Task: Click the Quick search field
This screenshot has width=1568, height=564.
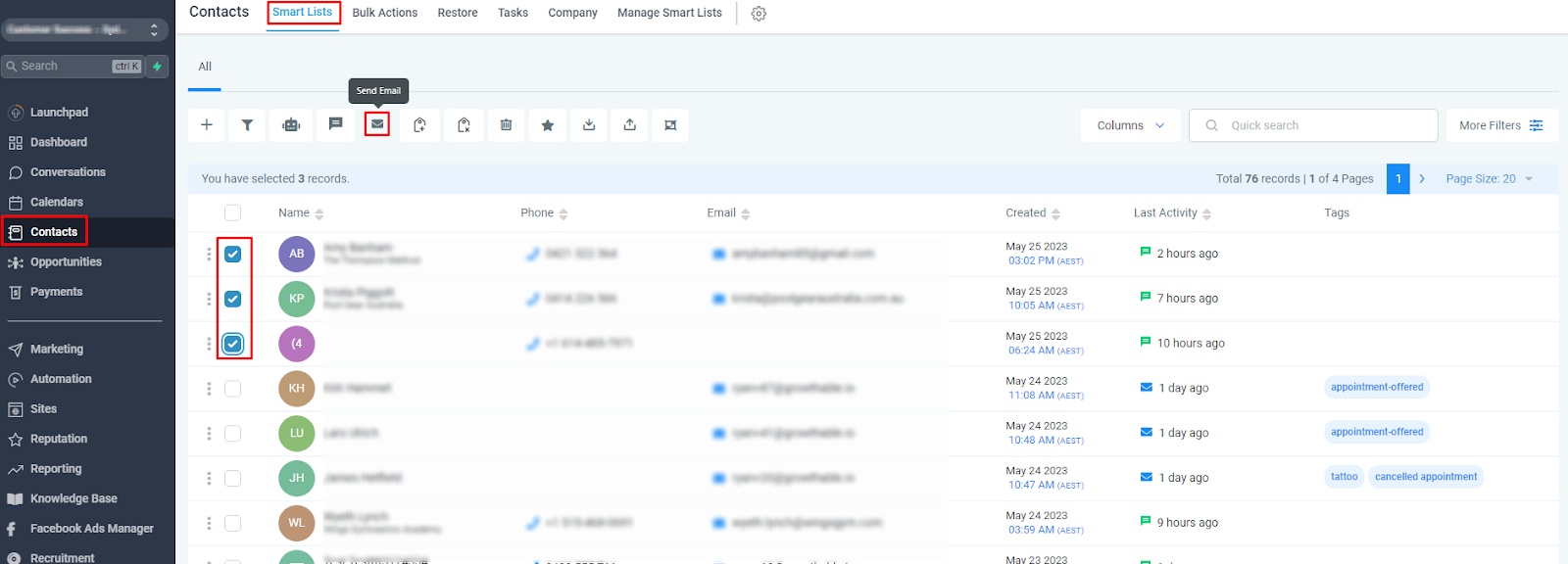Action: tap(1313, 125)
